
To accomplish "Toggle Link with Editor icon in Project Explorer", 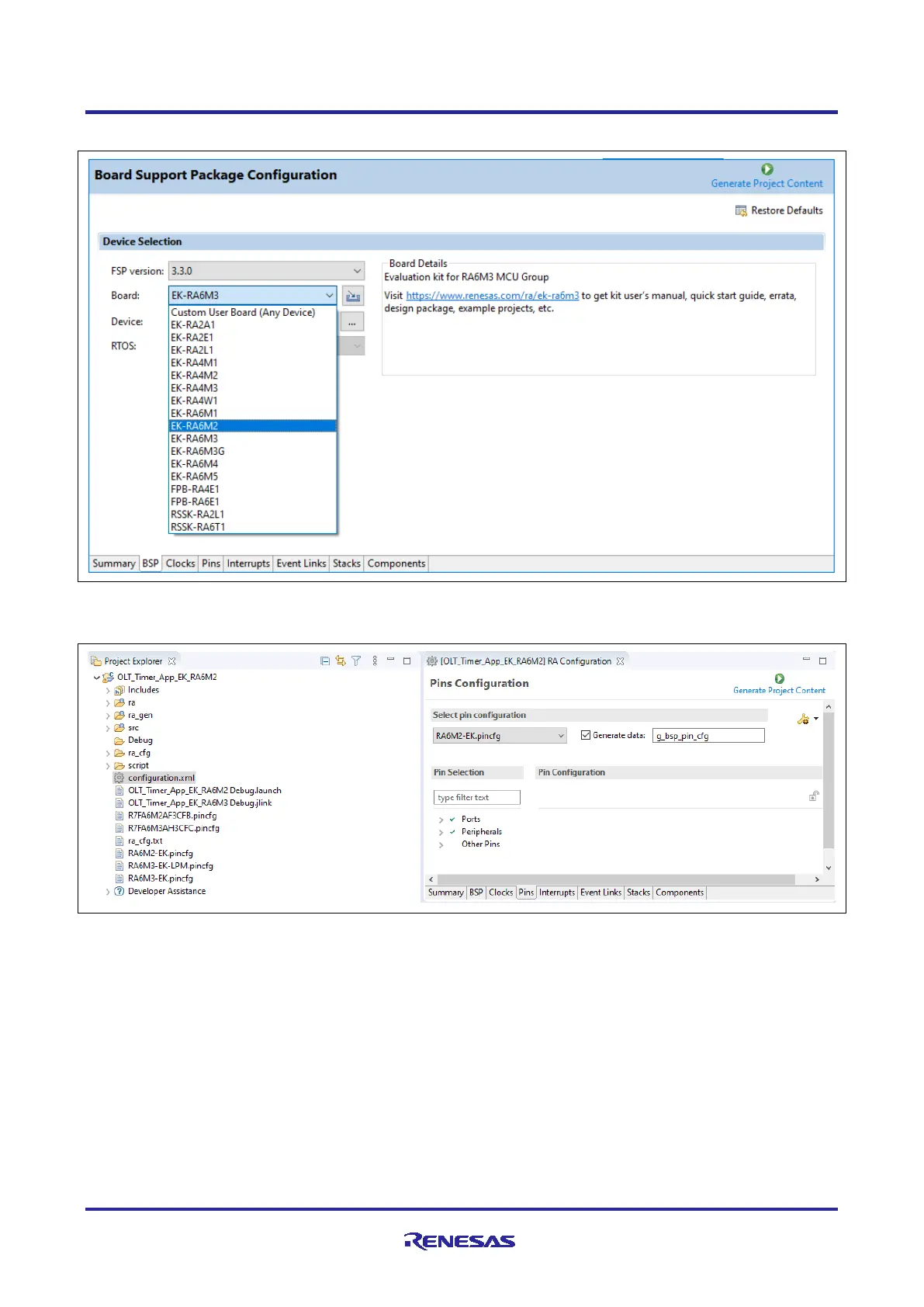I will (x=340, y=661).
